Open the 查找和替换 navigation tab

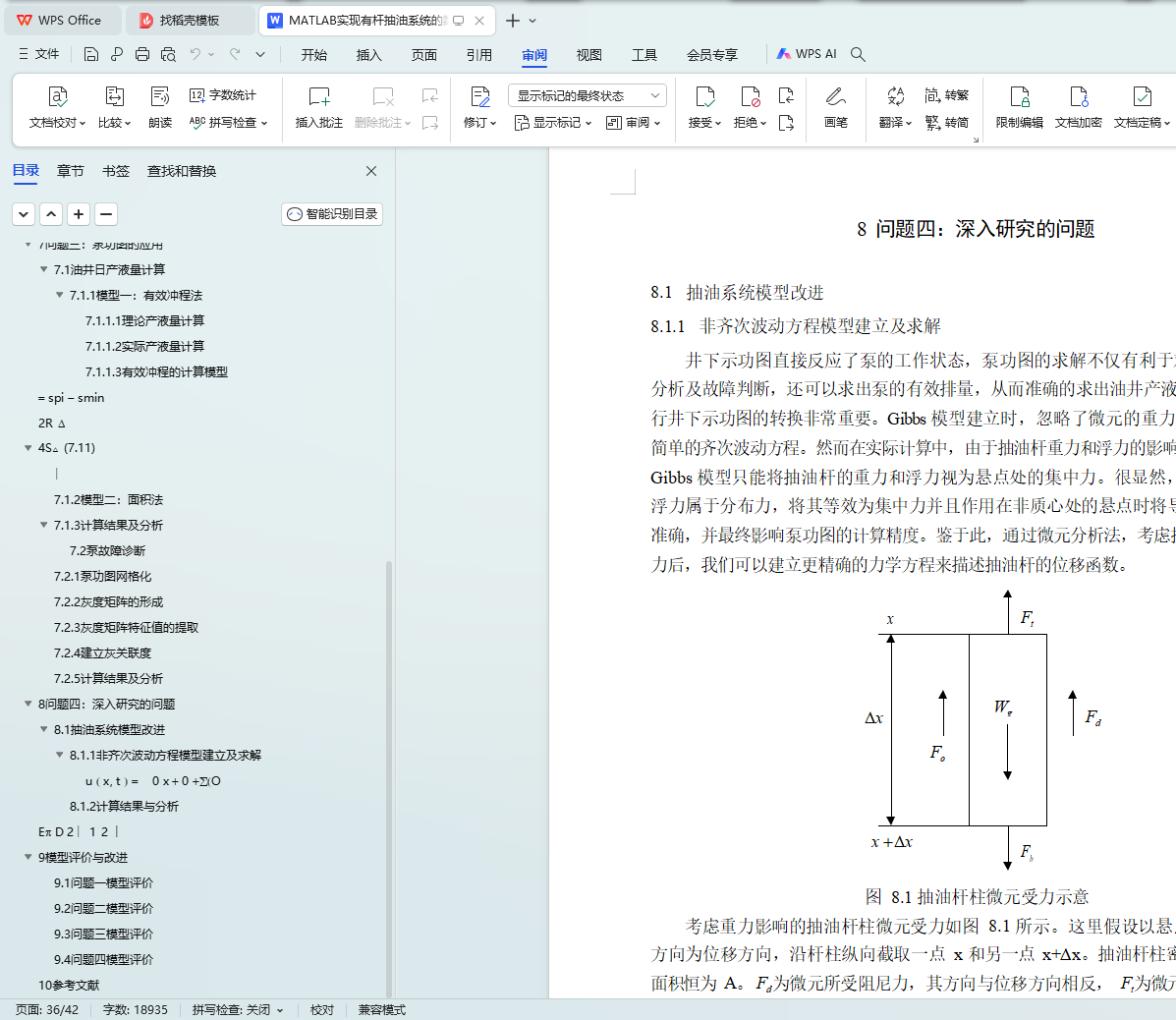click(x=182, y=171)
